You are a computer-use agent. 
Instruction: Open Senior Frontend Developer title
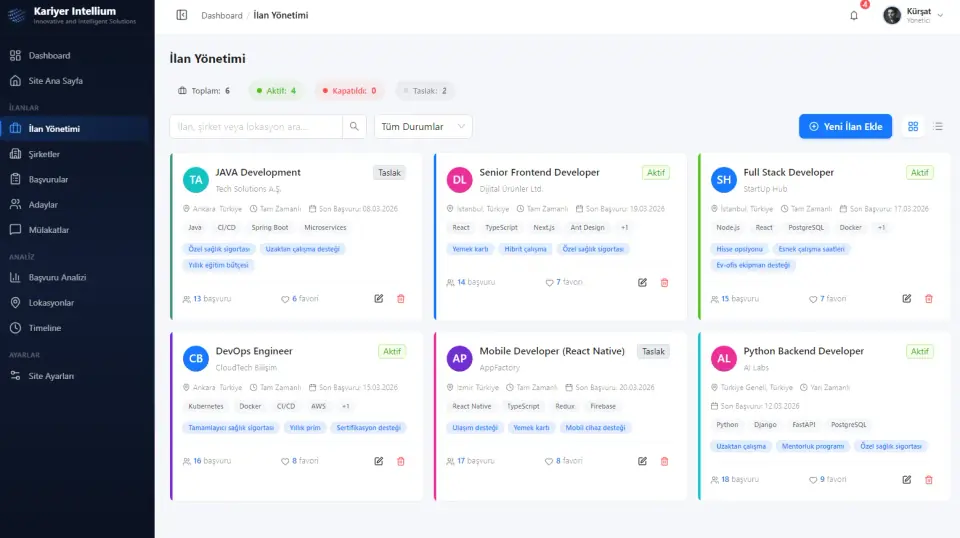[x=539, y=173]
